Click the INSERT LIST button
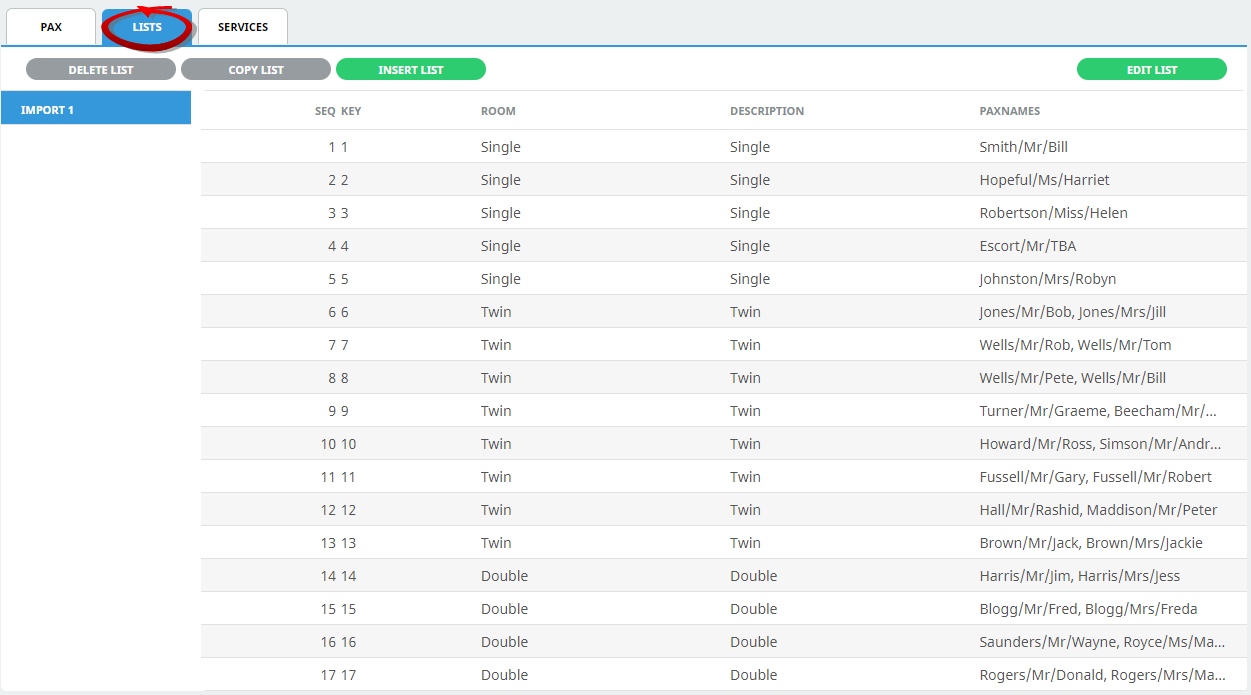 (411, 70)
